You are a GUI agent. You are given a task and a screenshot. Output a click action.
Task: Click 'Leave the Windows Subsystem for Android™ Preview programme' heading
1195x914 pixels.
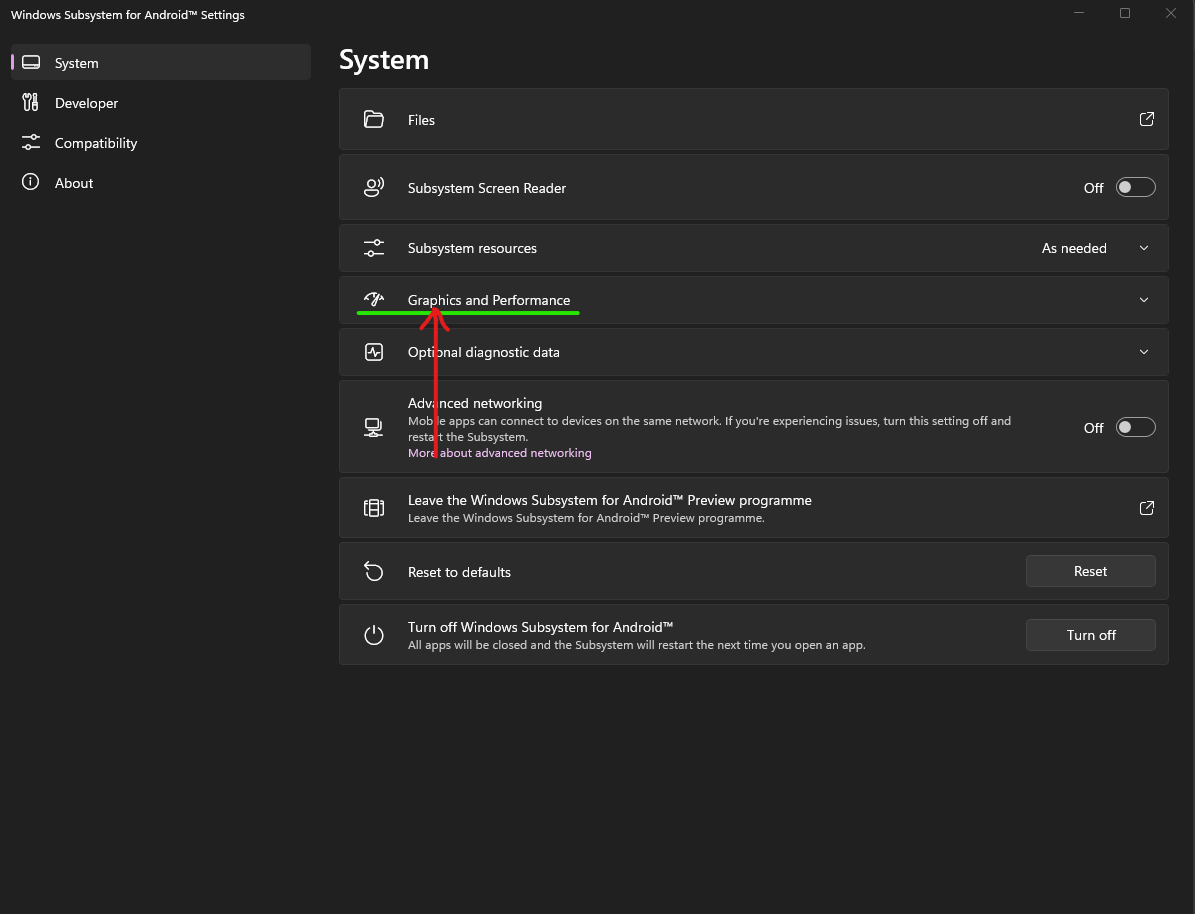pos(610,500)
